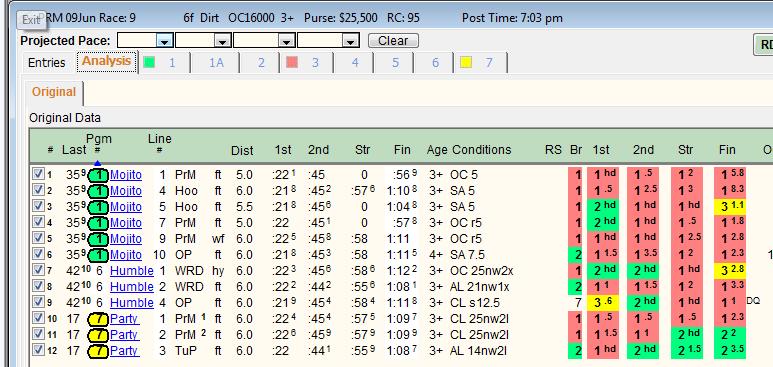Toggle row 4 checkbox for Mojito

37,222
